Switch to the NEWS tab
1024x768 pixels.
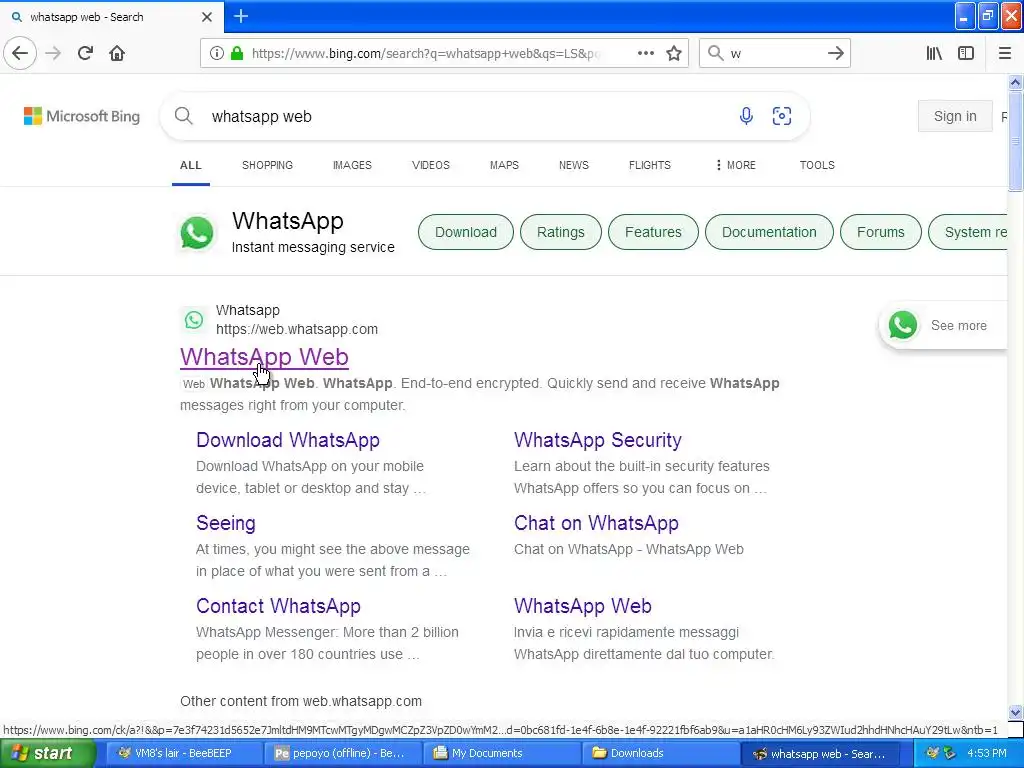(573, 165)
